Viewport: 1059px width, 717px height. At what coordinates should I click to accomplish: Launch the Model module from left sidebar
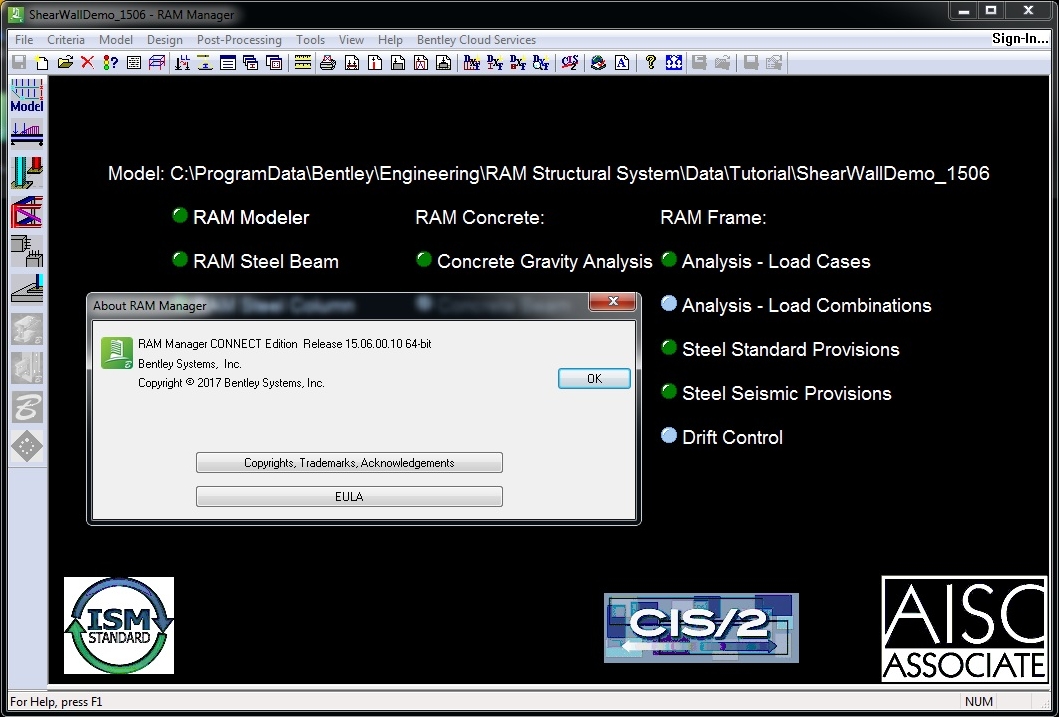pyautogui.click(x=27, y=95)
